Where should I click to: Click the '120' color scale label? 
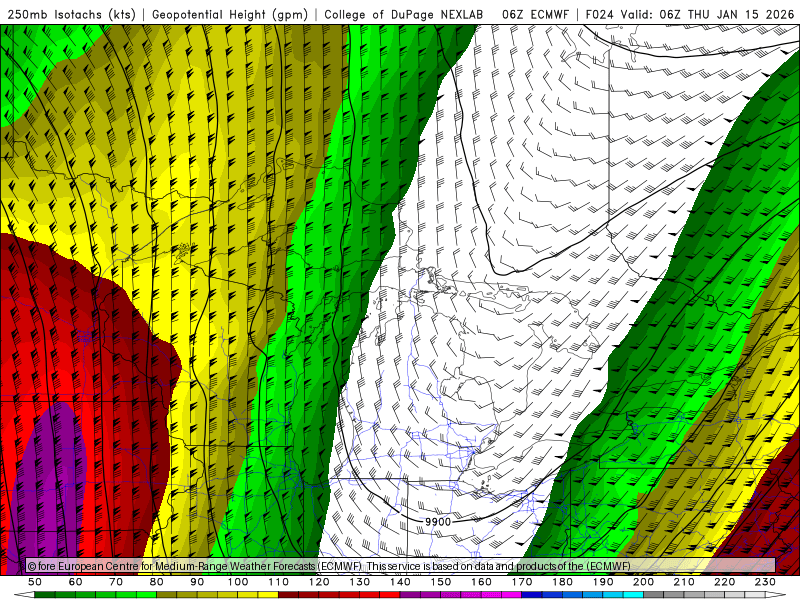tap(319, 582)
